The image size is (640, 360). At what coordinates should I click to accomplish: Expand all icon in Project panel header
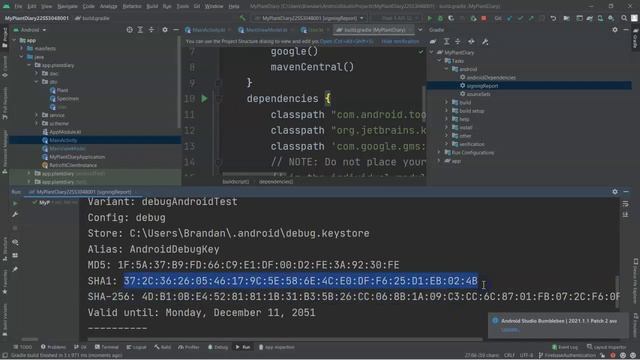pyautogui.click(x=140, y=30)
